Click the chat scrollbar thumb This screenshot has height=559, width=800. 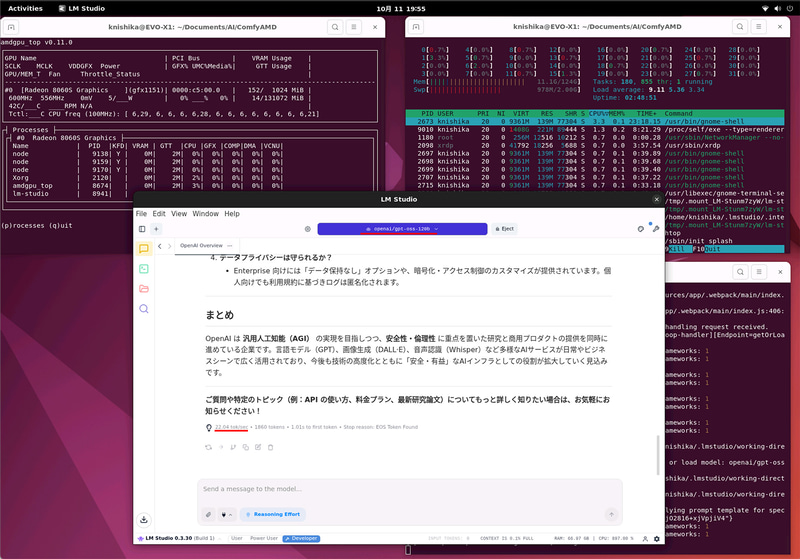658,455
